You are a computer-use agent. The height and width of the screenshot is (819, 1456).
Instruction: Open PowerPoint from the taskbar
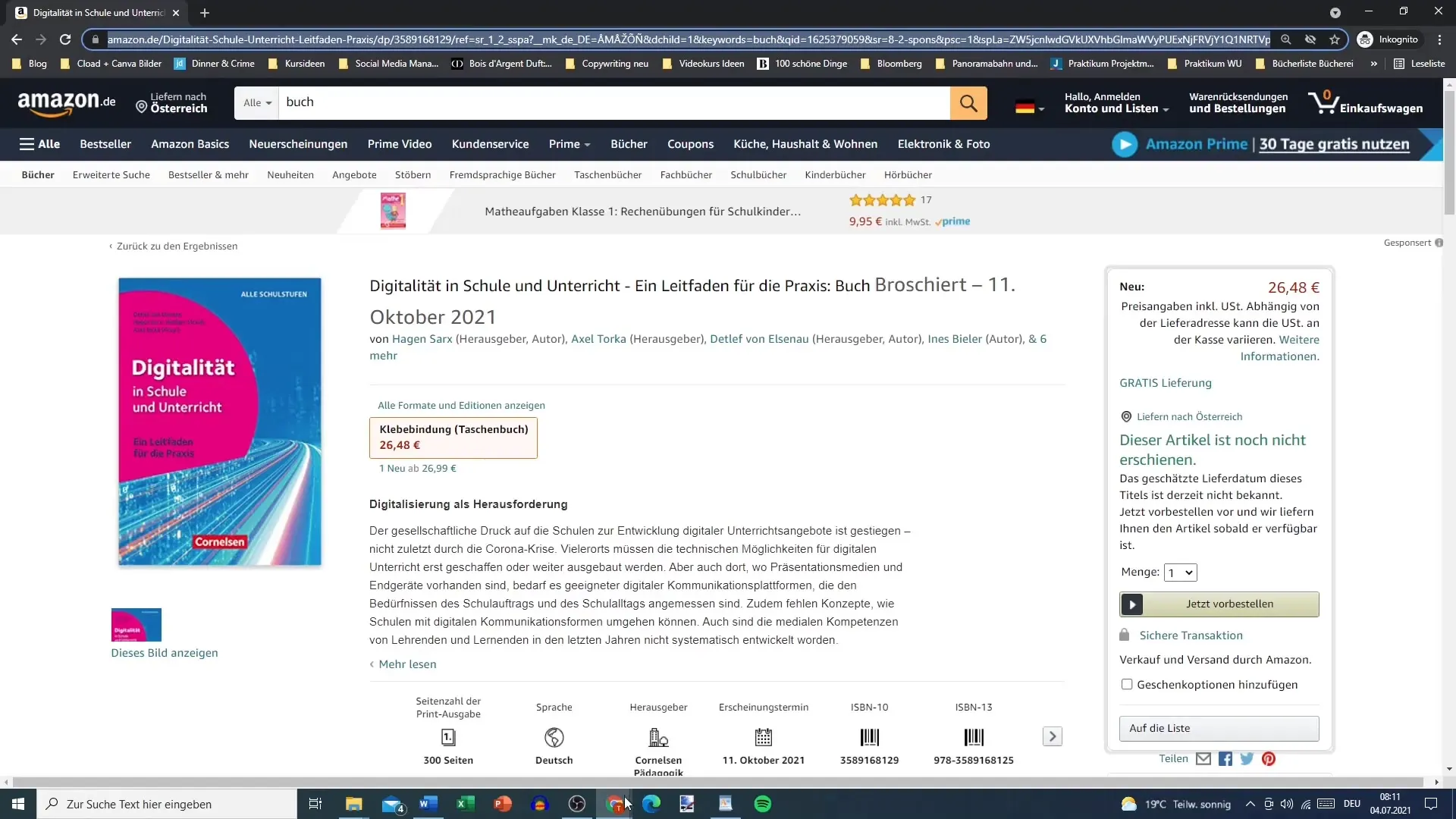[x=502, y=804]
